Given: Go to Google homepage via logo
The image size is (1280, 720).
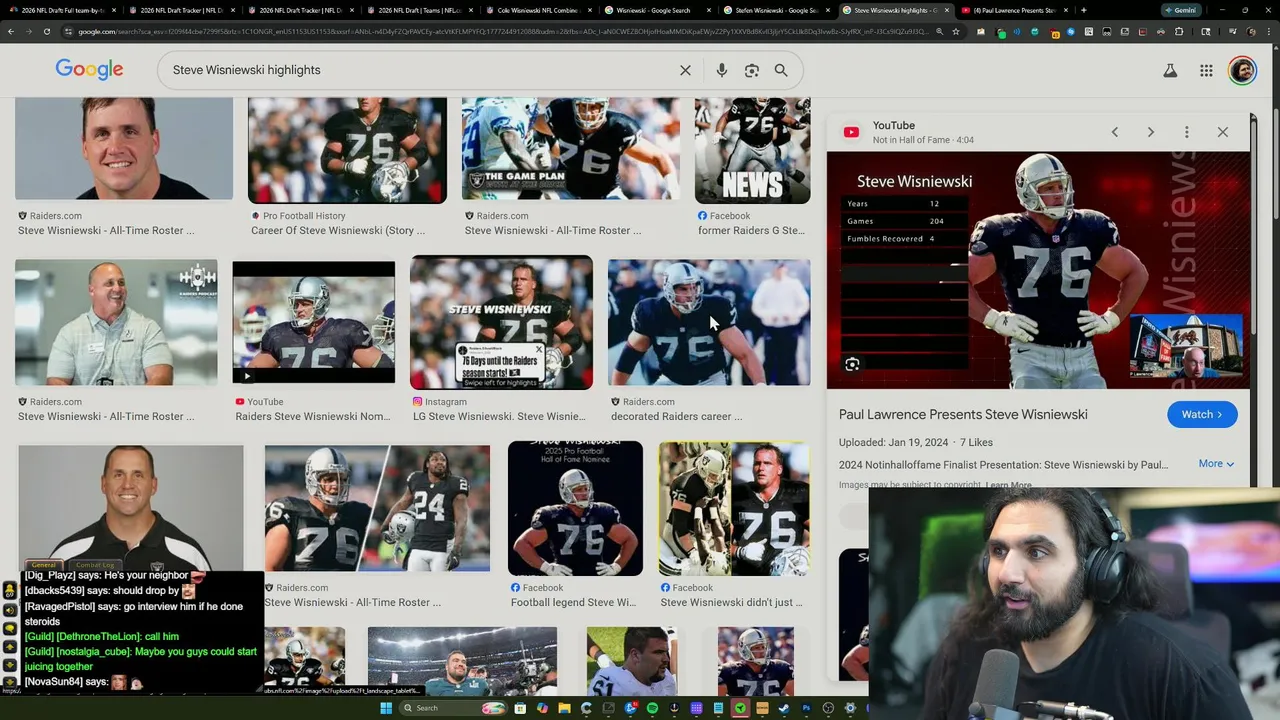Looking at the screenshot, I should click(x=89, y=70).
